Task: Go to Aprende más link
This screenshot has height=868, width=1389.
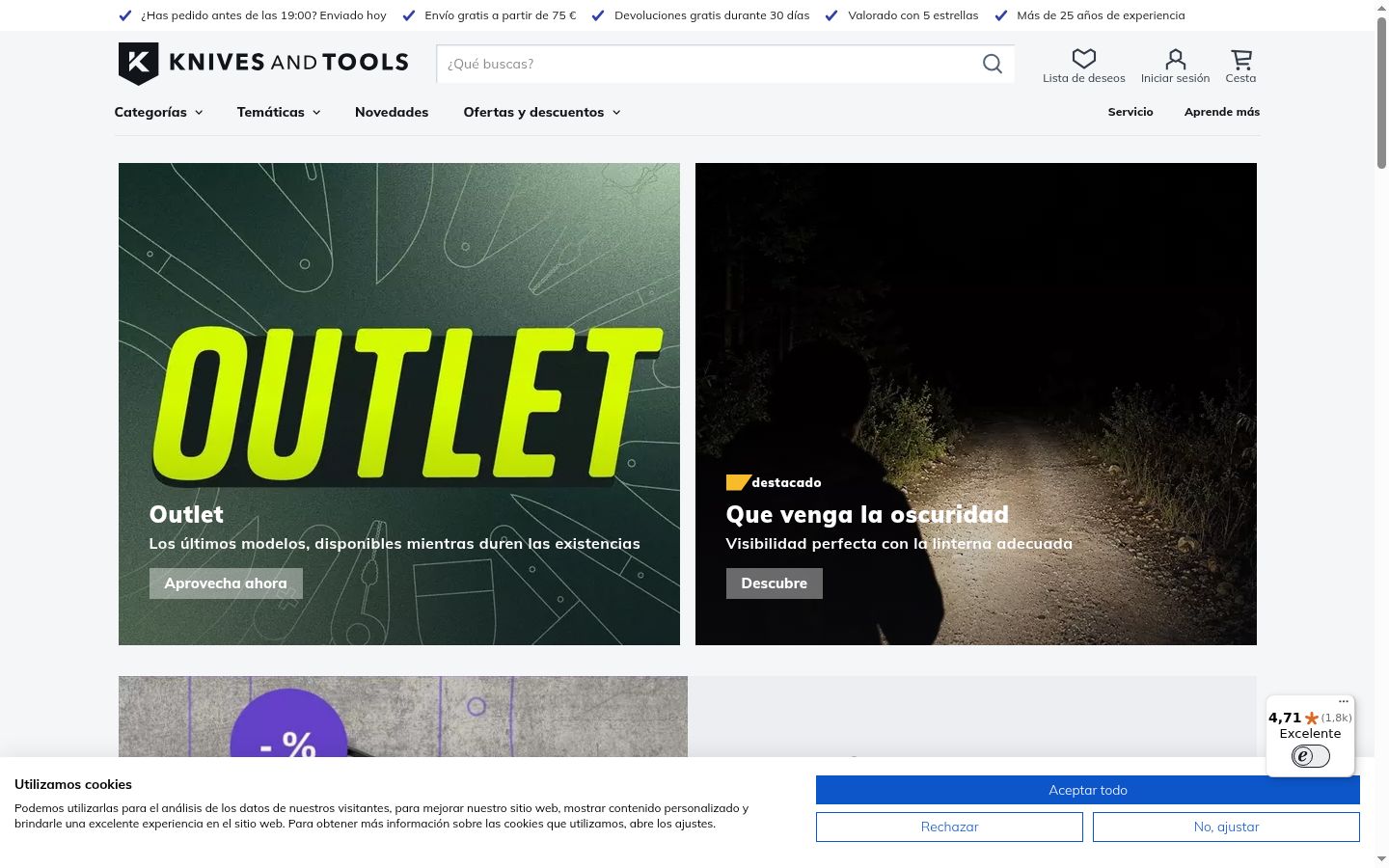Action: (x=1222, y=112)
